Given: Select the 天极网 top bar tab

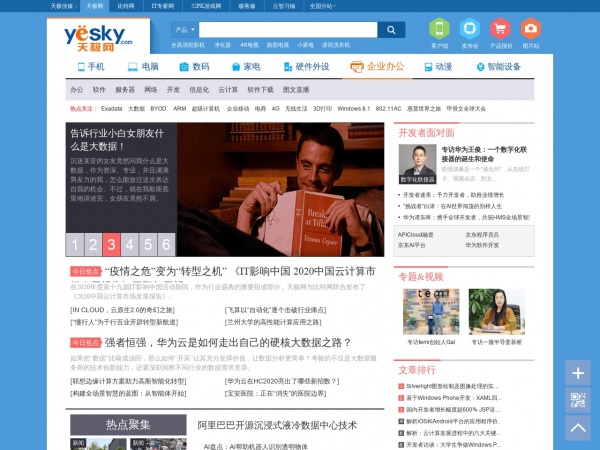Looking at the screenshot, I should [95, 6].
